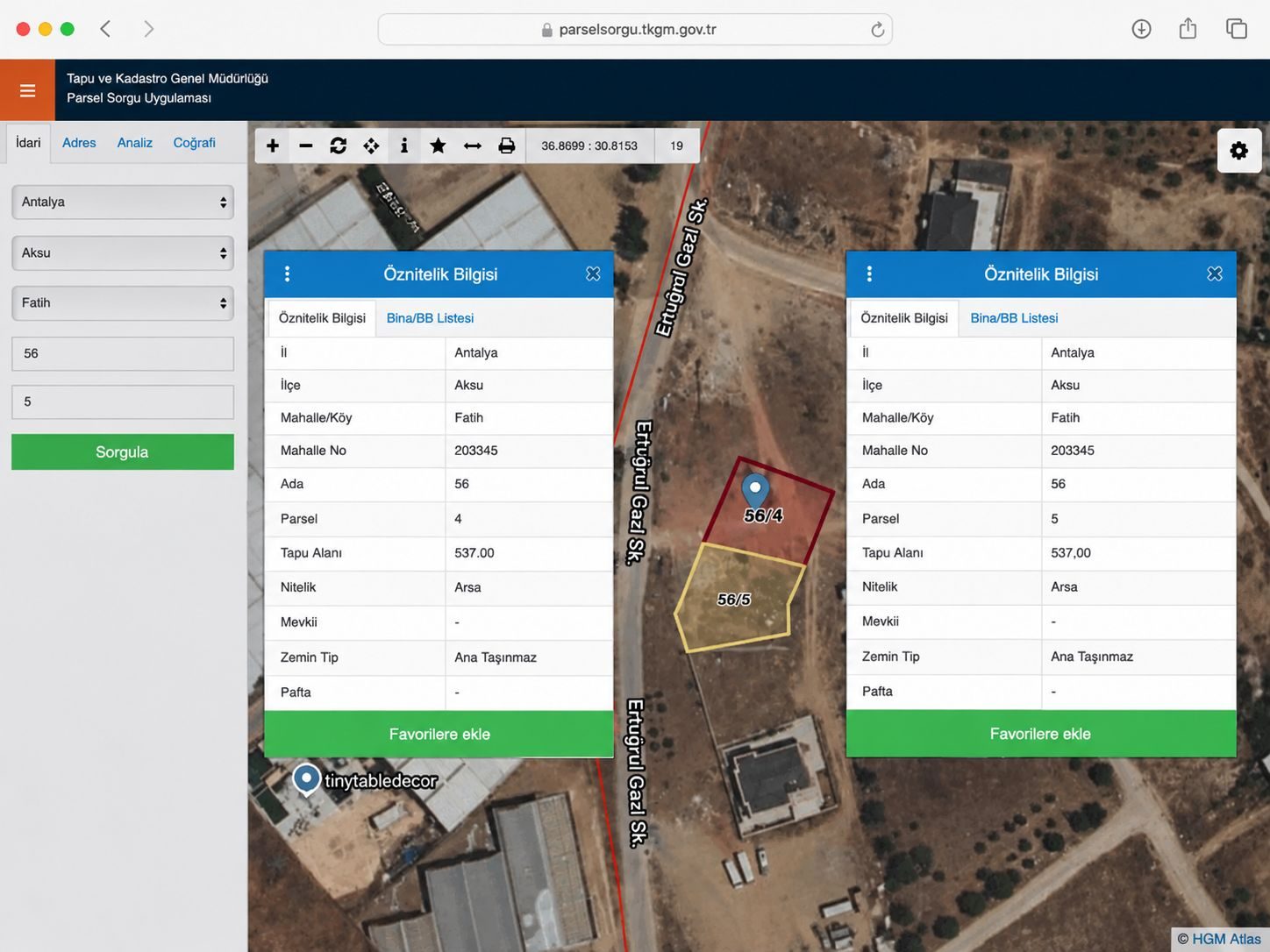Open the Antalya province dropdown
Image resolution: width=1270 pixels, height=952 pixels.
123,202
